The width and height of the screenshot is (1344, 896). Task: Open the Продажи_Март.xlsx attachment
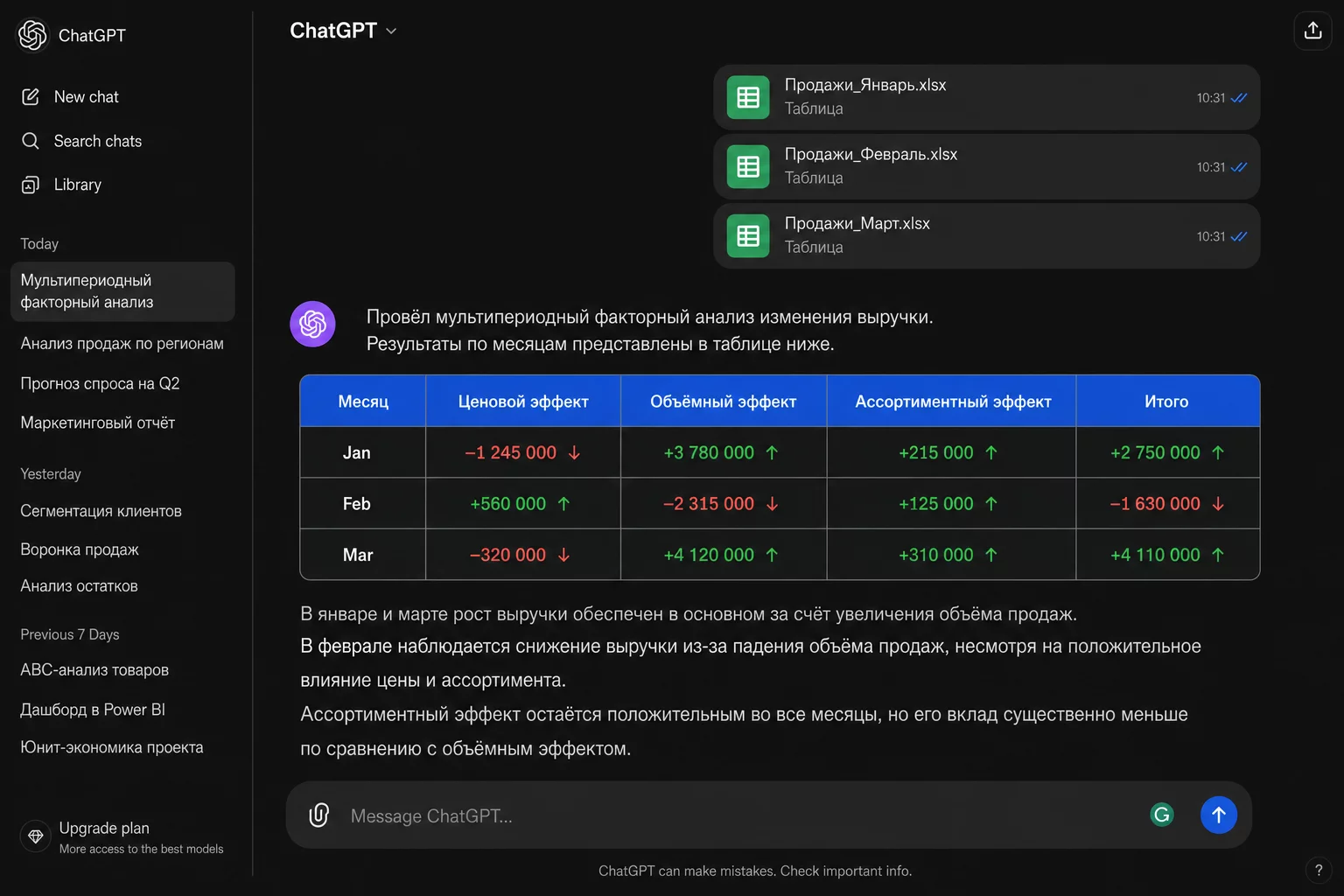tap(987, 235)
